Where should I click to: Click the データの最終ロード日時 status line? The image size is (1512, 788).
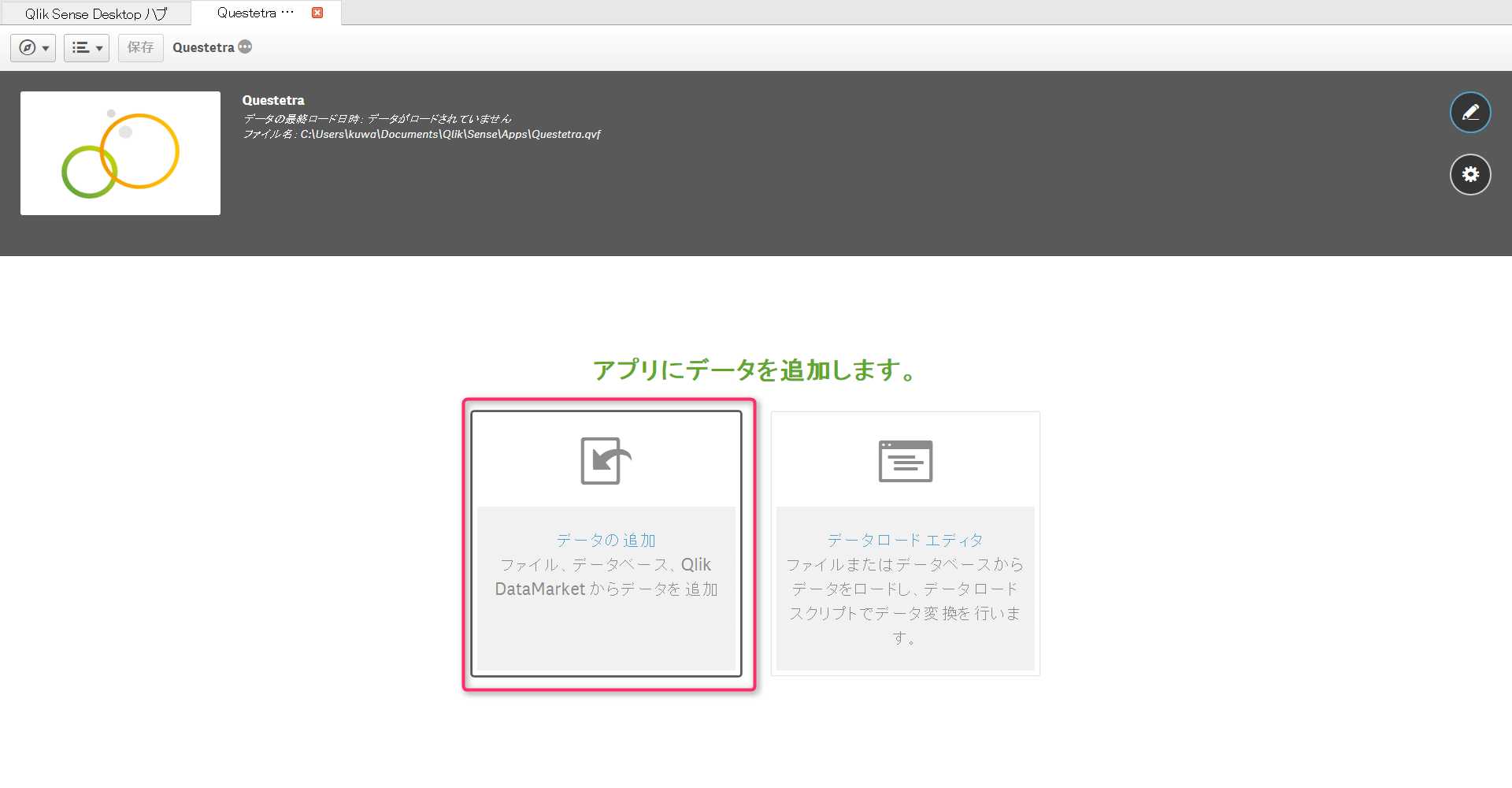[x=377, y=119]
